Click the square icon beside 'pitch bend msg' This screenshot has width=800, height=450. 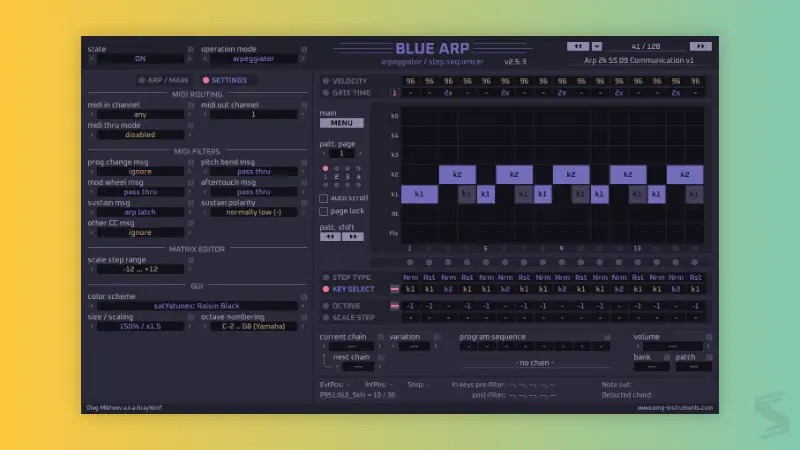(x=304, y=162)
